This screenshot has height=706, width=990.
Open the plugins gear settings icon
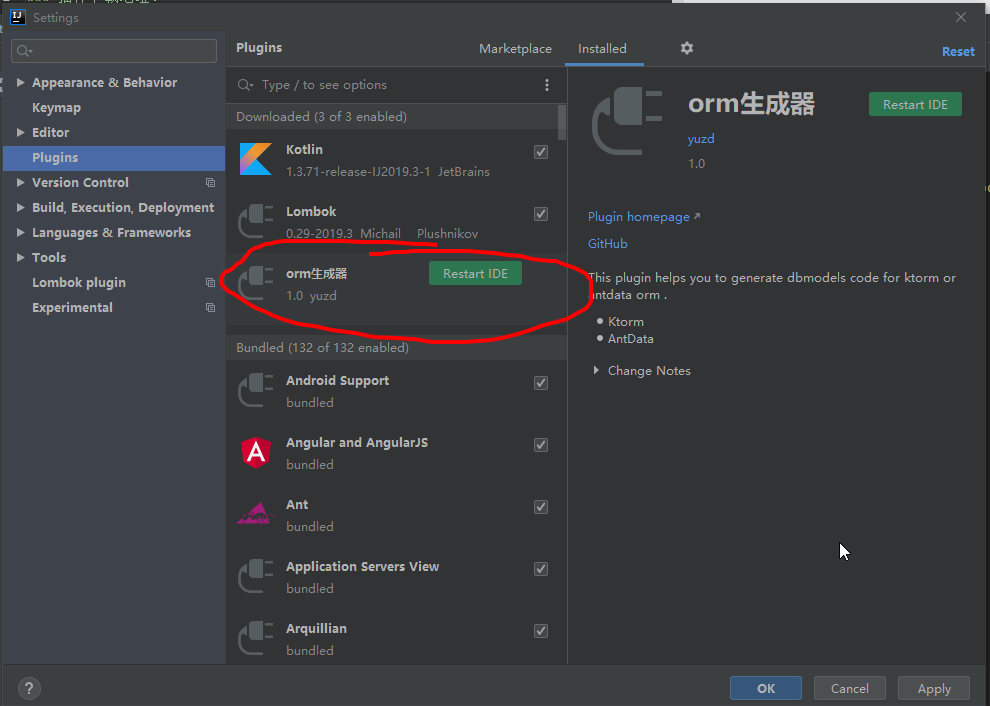[687, 48]
